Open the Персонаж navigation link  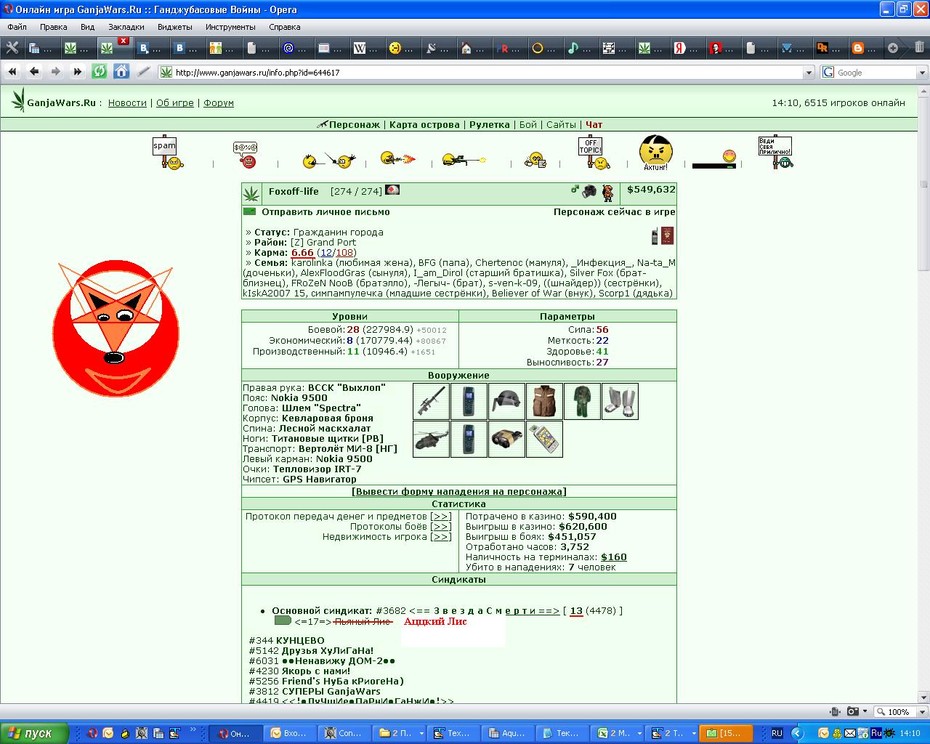pos(354,125)
